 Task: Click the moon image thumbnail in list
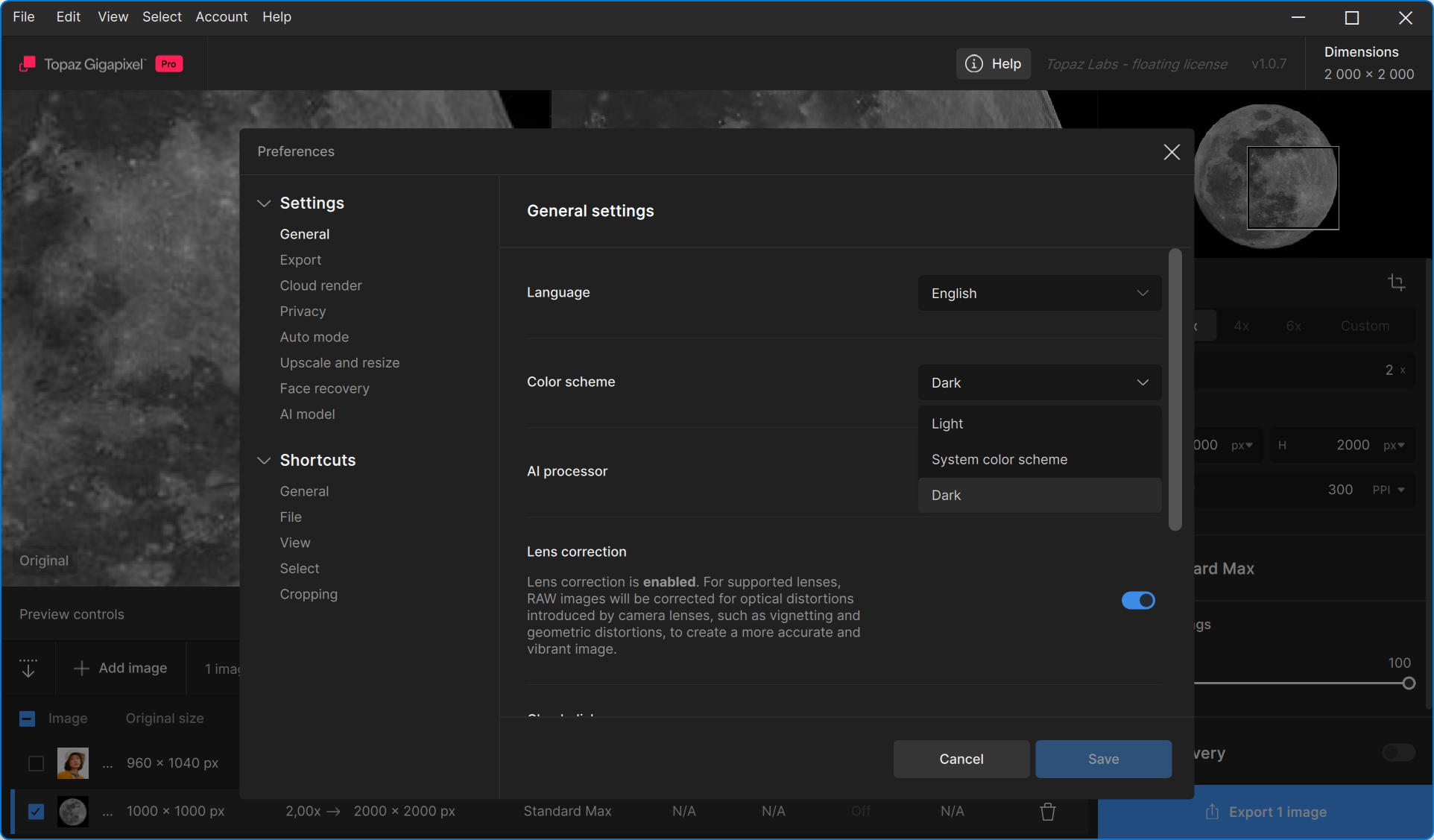pyautogui.click(x=73, y=811)
